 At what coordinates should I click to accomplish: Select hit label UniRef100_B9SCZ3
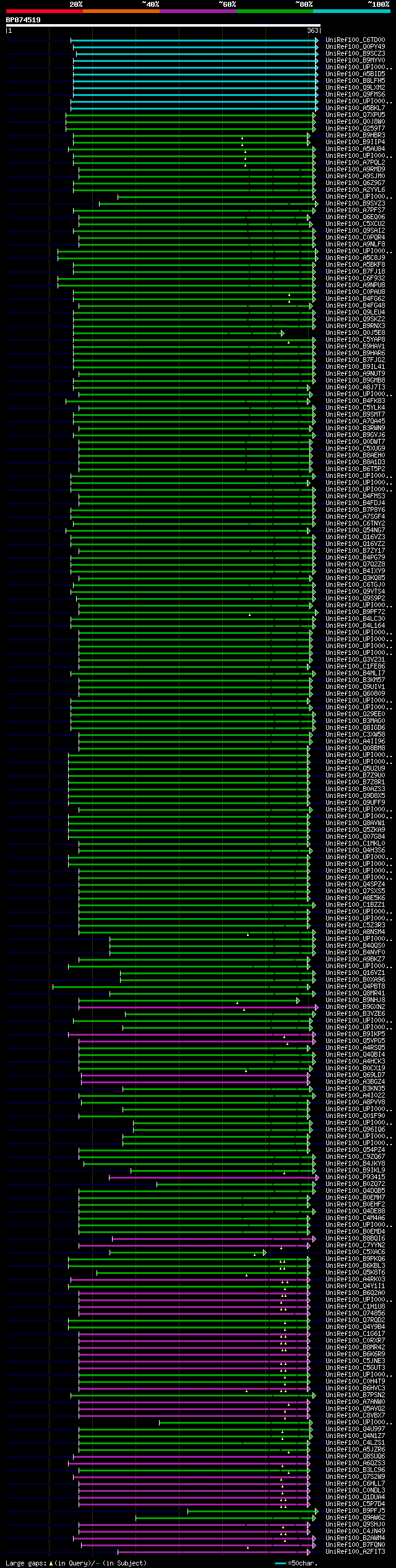[x=355, y=54]
